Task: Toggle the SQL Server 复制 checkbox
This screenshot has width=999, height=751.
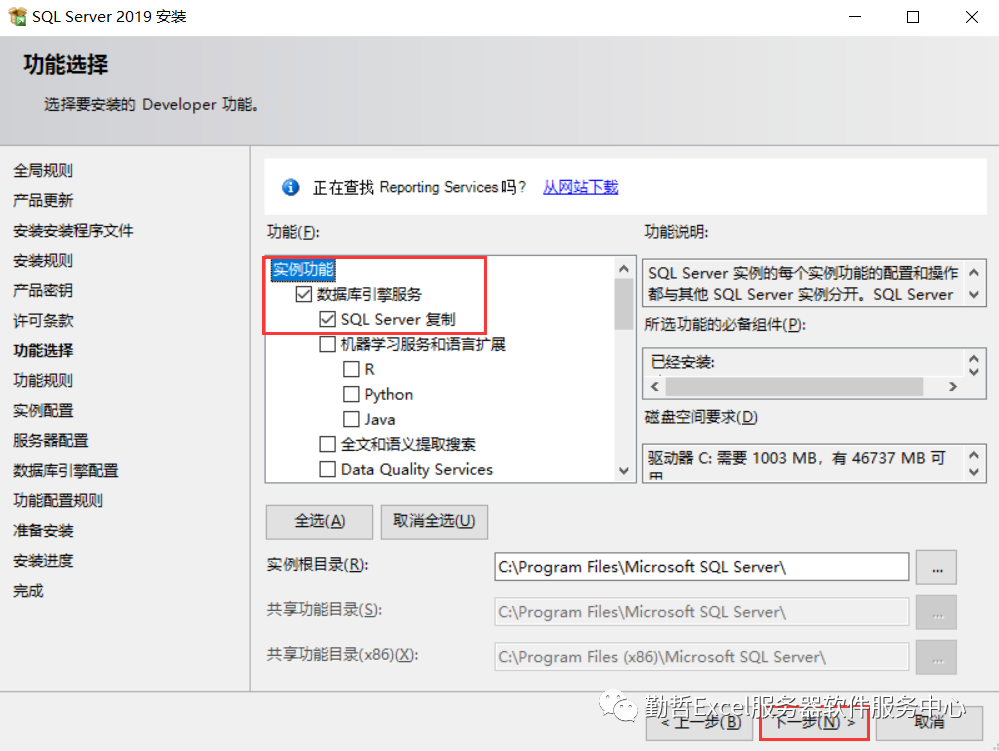Action: point(327,319)
